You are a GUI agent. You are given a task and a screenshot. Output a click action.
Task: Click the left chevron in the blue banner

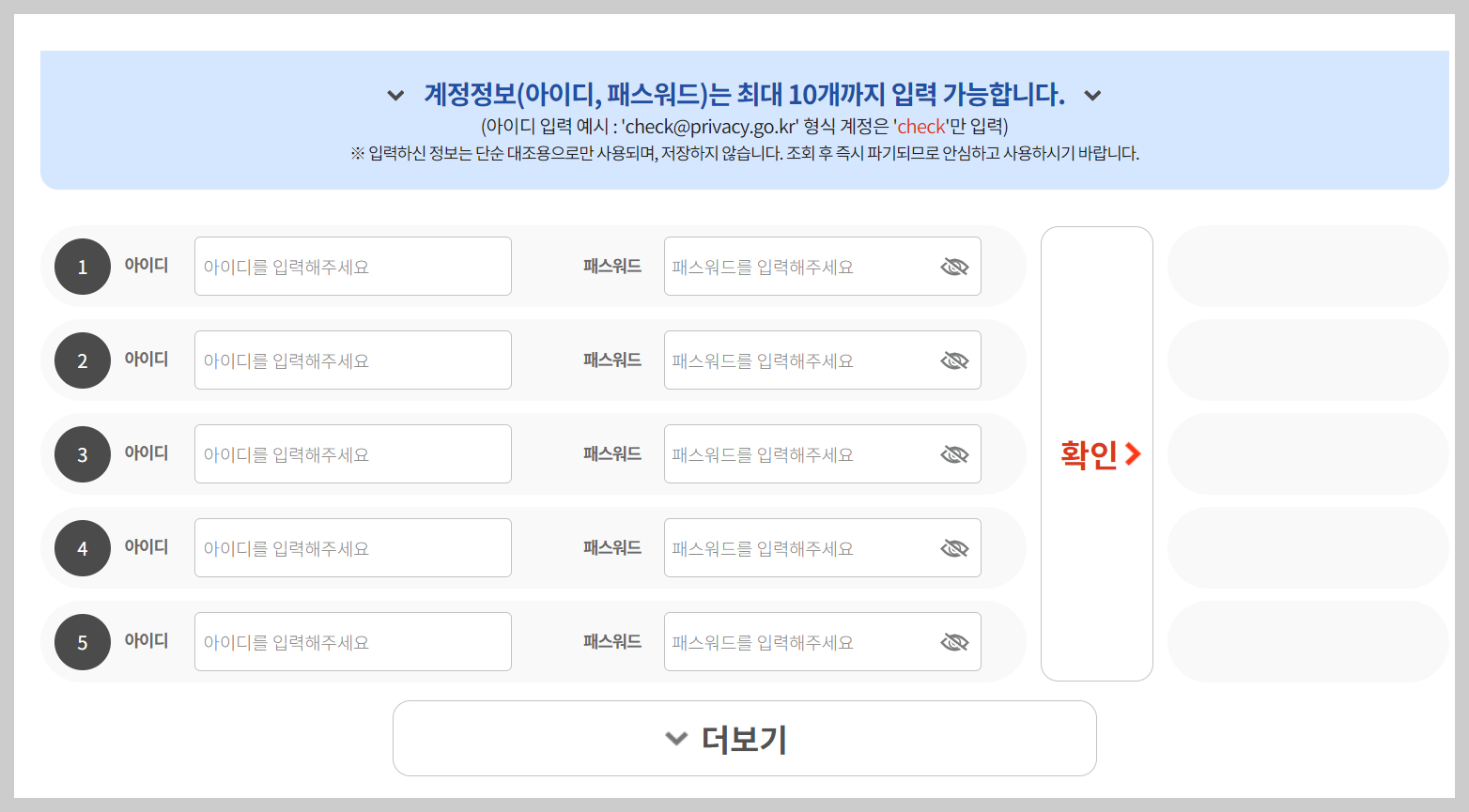[394, 95]
